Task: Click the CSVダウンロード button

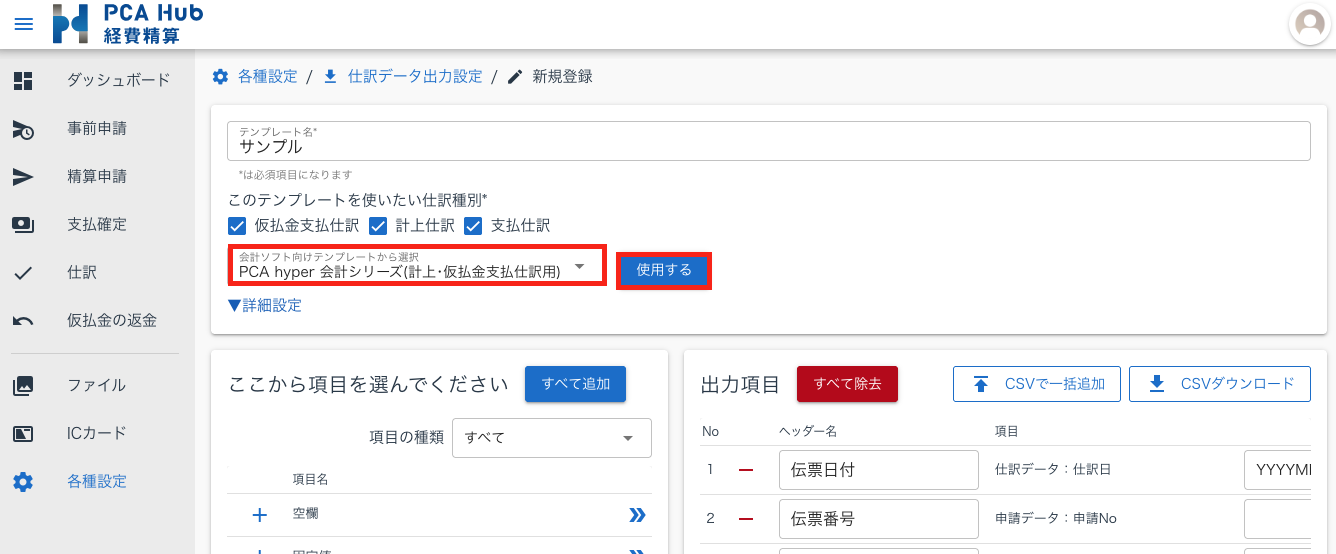Action: (1220, 384)
